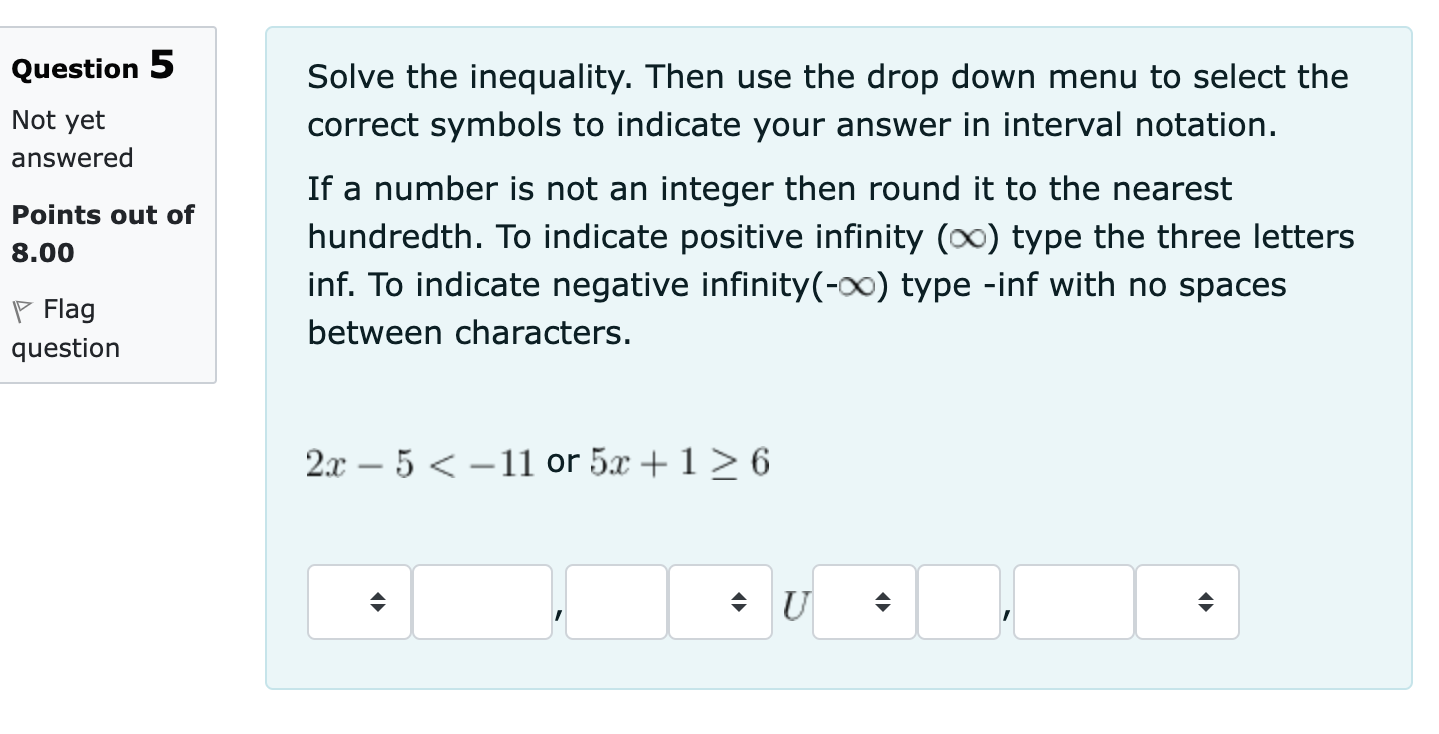Select the first interval's lower bound field
Screen dimensions: 1439x734
481,601
